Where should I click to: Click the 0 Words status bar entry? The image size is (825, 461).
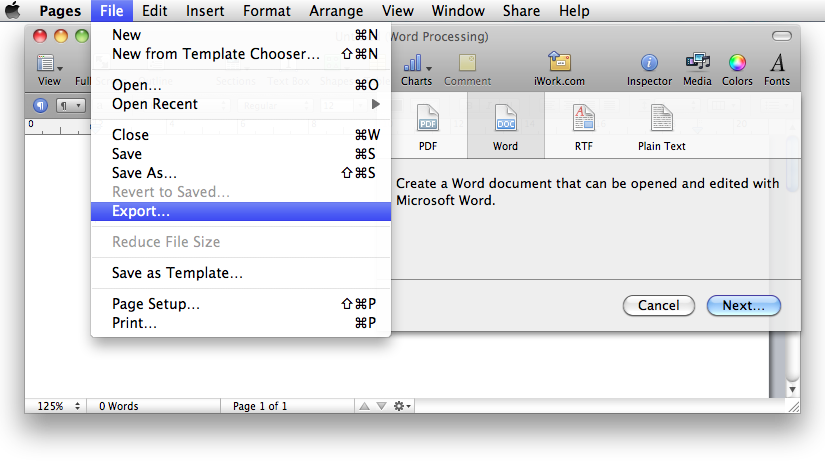pyautogui.click(x=119, y=406)
